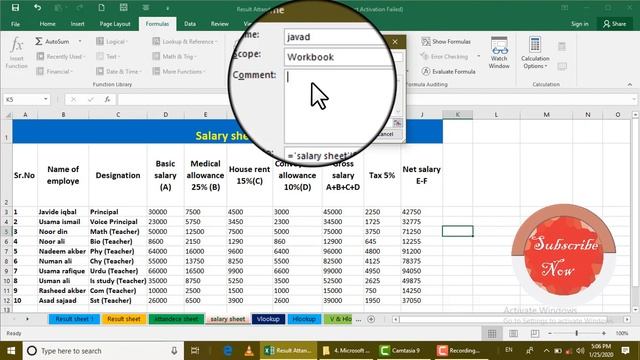Switch to Page Layout view
Image resolution: width=640 pixels, height=360 pixels.
(x=513, y=333)
